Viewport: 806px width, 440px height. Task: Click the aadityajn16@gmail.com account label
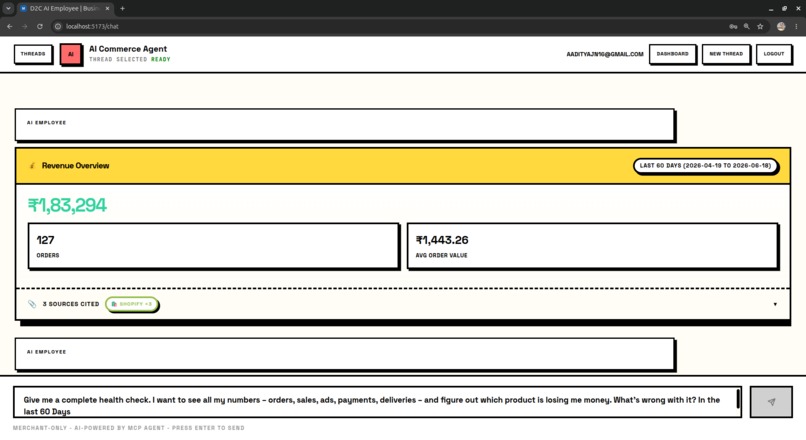coord(604,54)
